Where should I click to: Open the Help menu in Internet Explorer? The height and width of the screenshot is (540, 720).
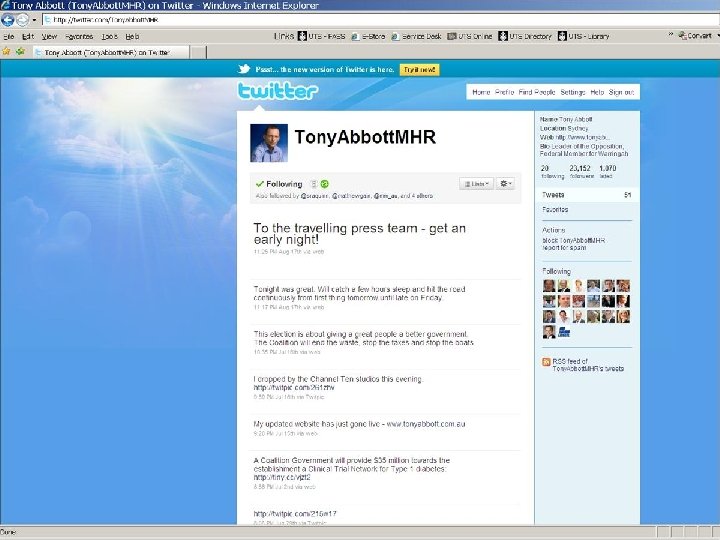[132, 36]
